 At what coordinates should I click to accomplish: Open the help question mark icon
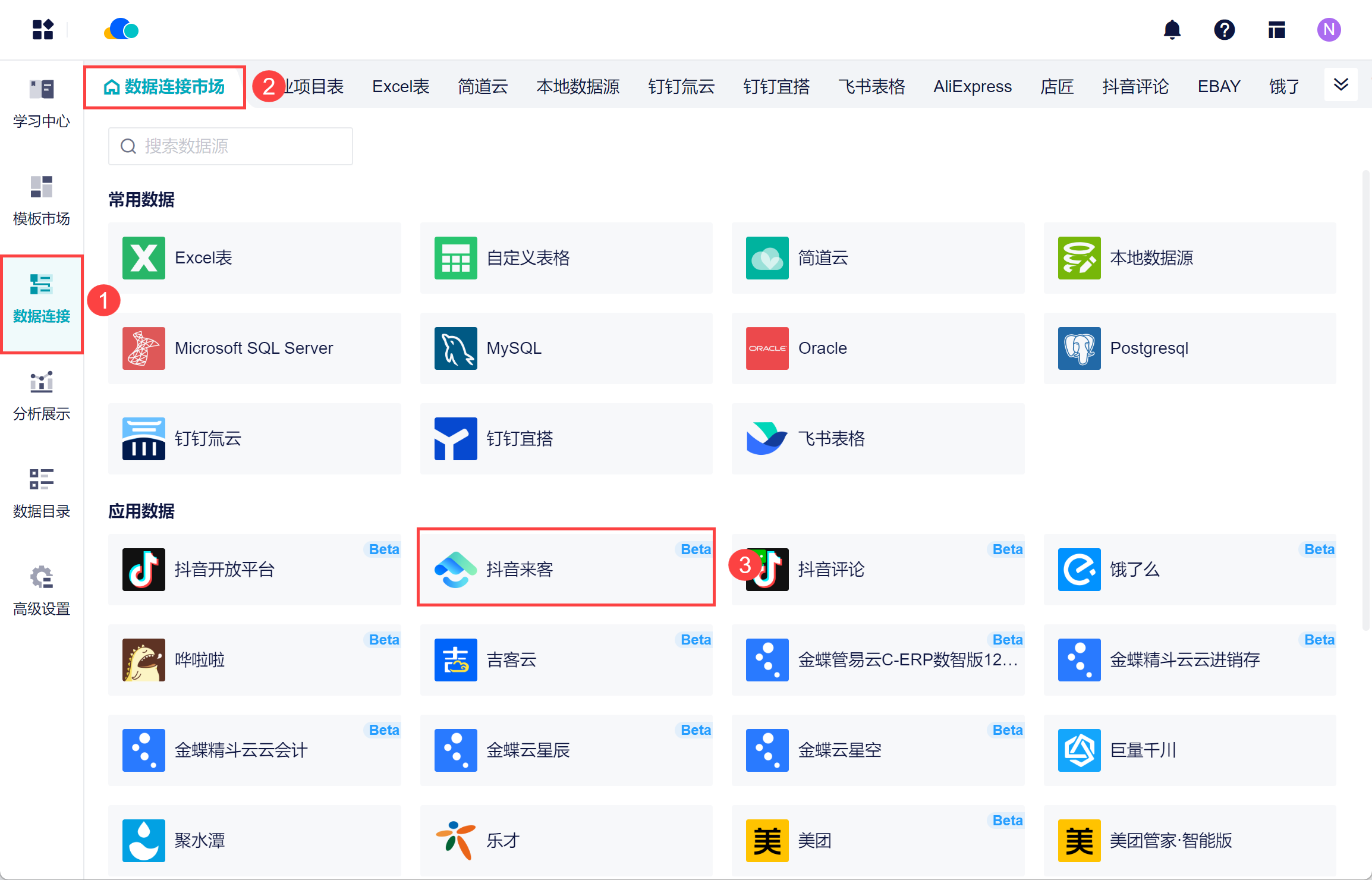[x=1224, y=30]
